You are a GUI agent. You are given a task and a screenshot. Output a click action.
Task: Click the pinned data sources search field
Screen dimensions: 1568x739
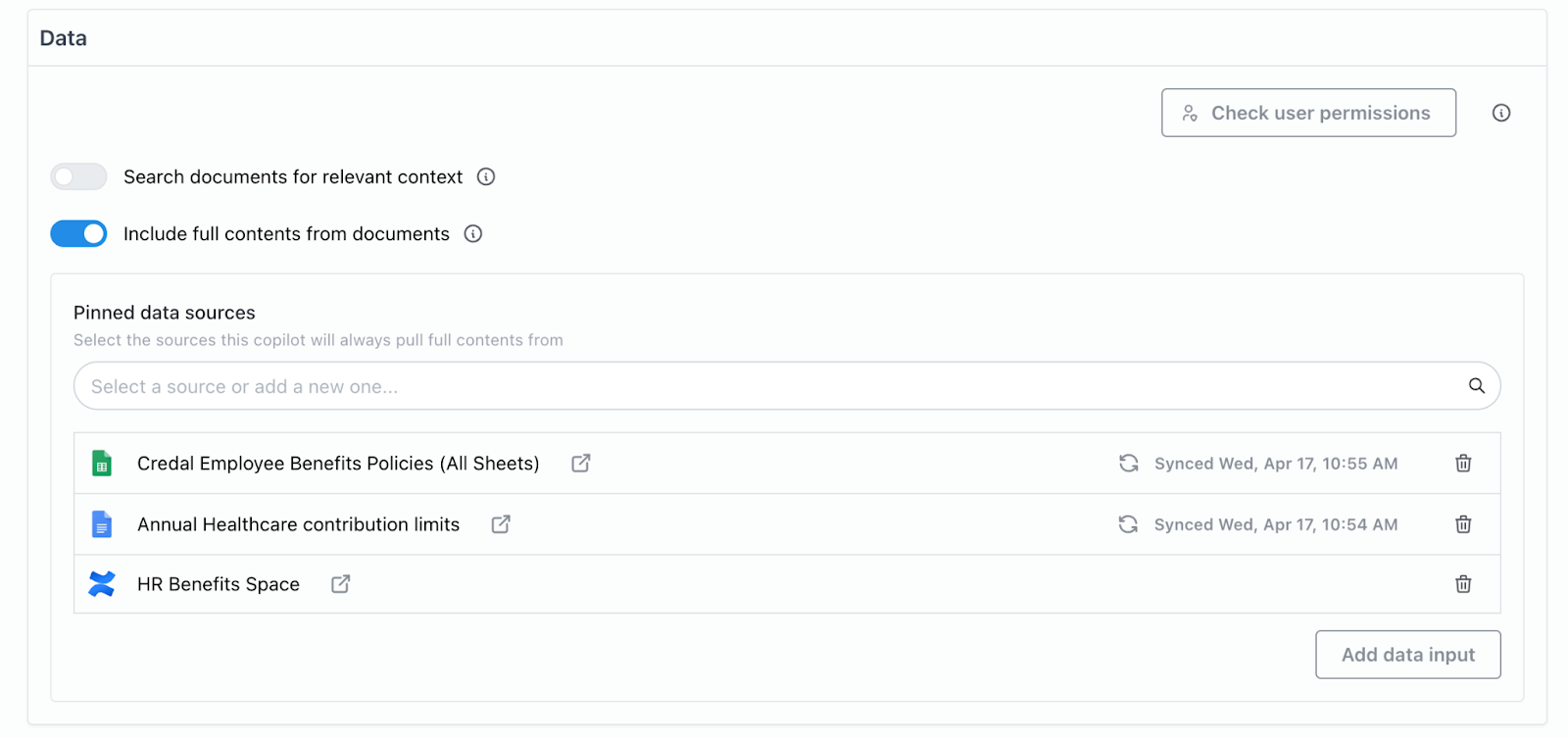click(x=764, y=386)
